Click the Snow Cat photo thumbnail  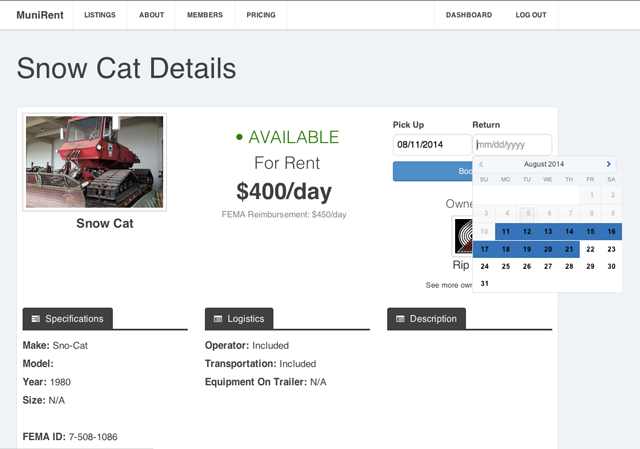click(94, 162)
